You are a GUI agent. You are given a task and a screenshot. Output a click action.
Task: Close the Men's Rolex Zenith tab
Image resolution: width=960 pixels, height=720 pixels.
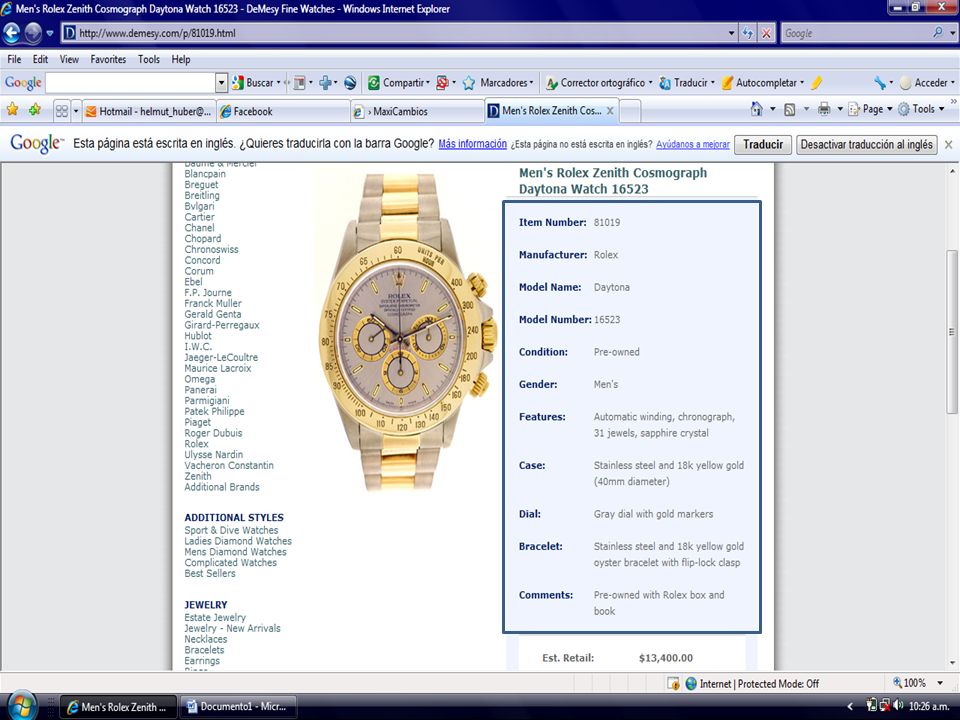pyautogui.click(x=610, y=111)
